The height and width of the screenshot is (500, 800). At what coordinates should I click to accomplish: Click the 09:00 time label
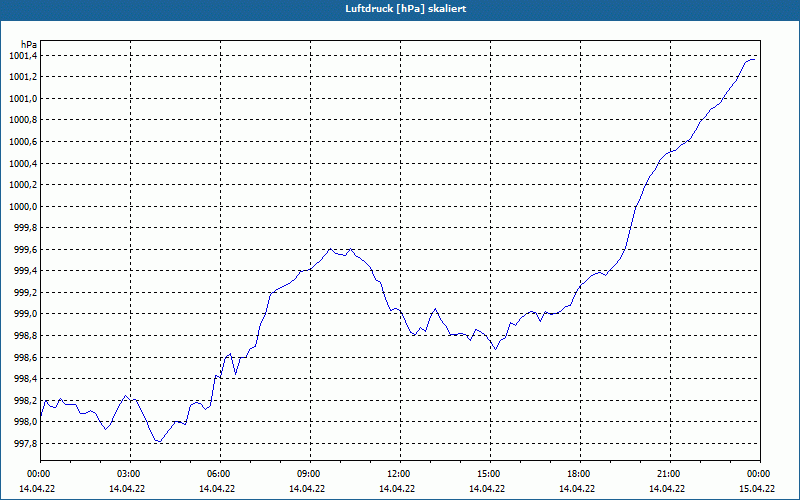click(x=308, y=473)
